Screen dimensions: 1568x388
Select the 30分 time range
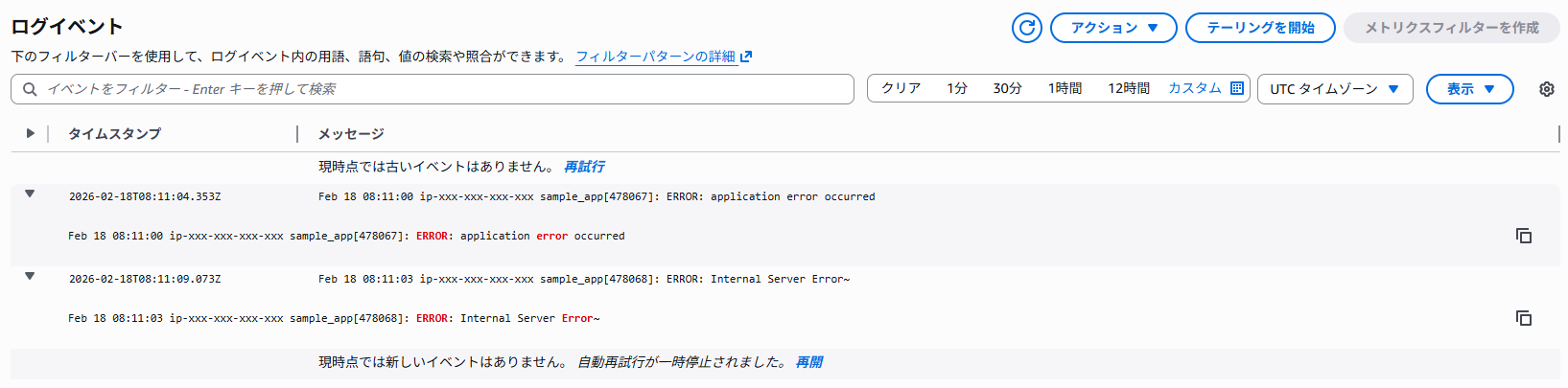1007,88
